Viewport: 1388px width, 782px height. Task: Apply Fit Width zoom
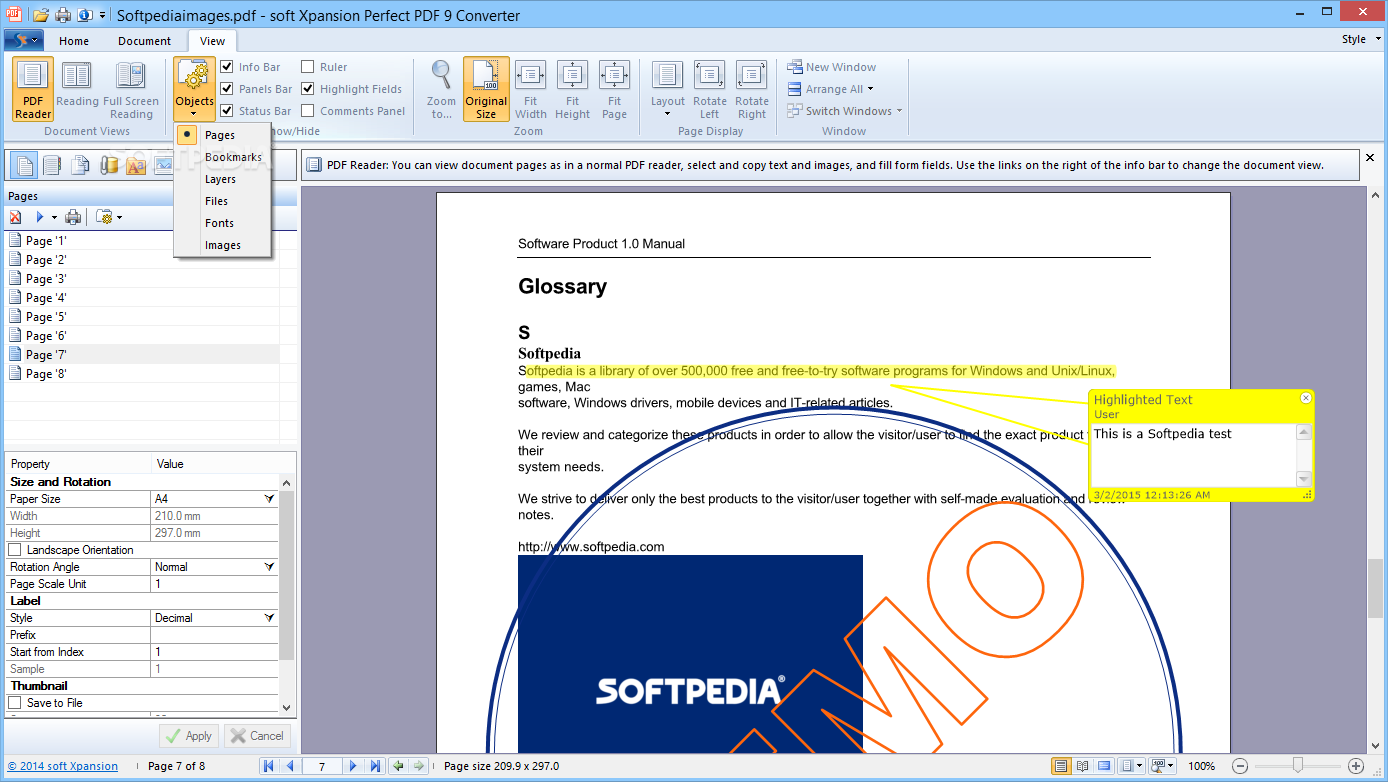click(530, 90)
